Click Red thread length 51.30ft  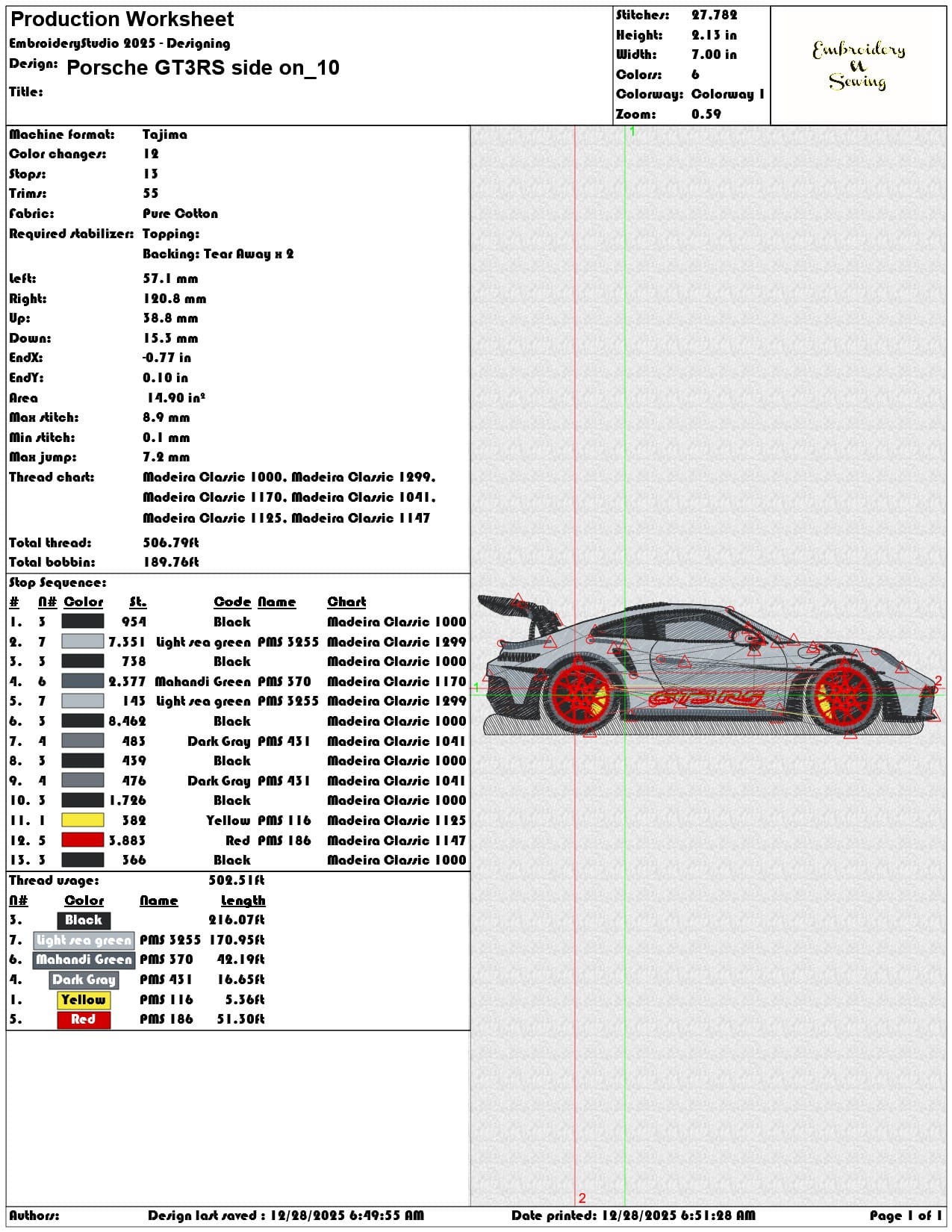[240, 1019]
